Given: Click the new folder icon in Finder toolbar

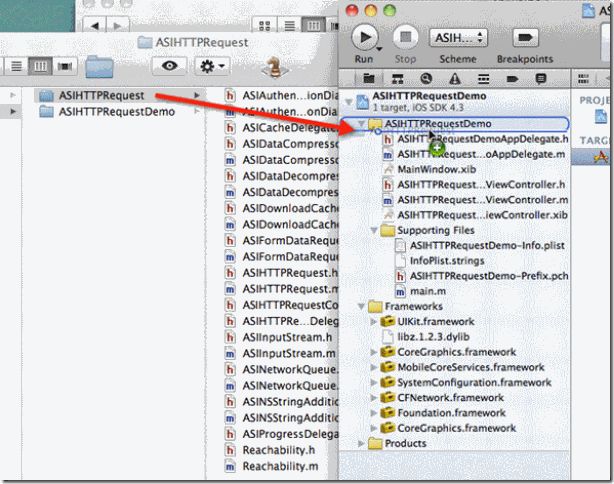Looking at the screenshot, I should pos(99,66).
